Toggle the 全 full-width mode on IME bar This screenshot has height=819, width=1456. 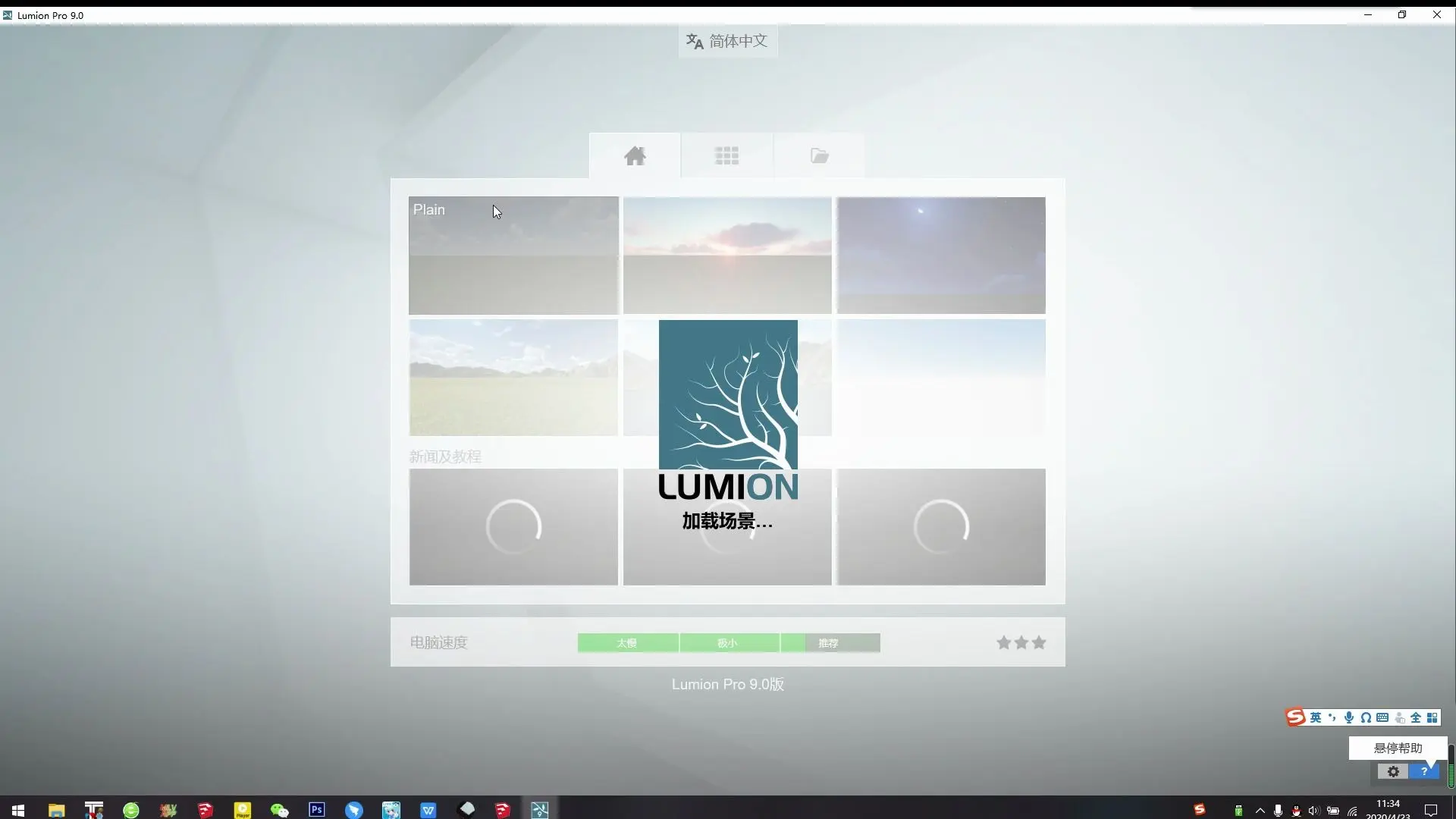(x=1416, y=717)
